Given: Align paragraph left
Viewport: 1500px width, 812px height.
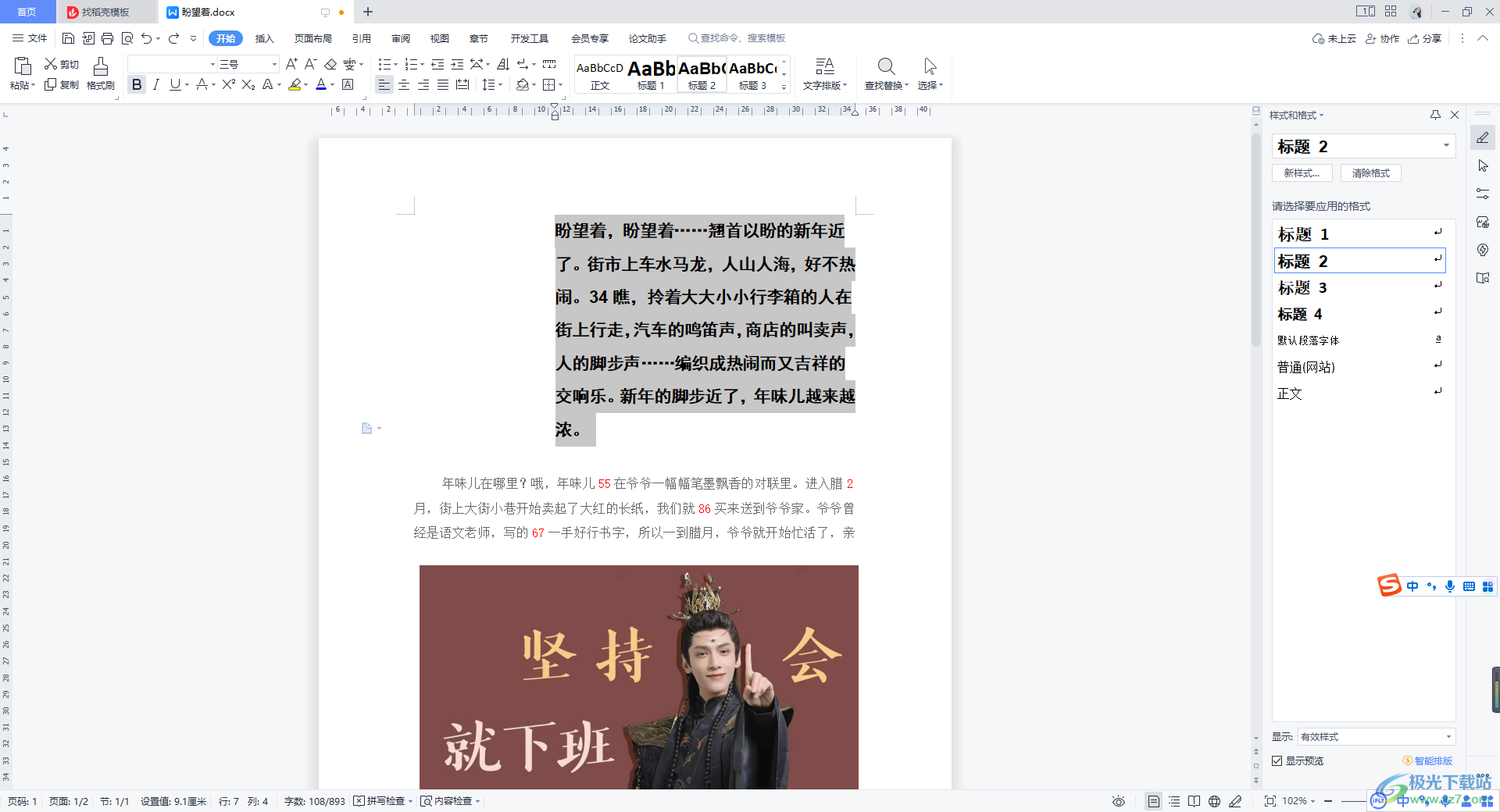Looking at the screenshot, I should pyautogui.click(x=384, y=84).
